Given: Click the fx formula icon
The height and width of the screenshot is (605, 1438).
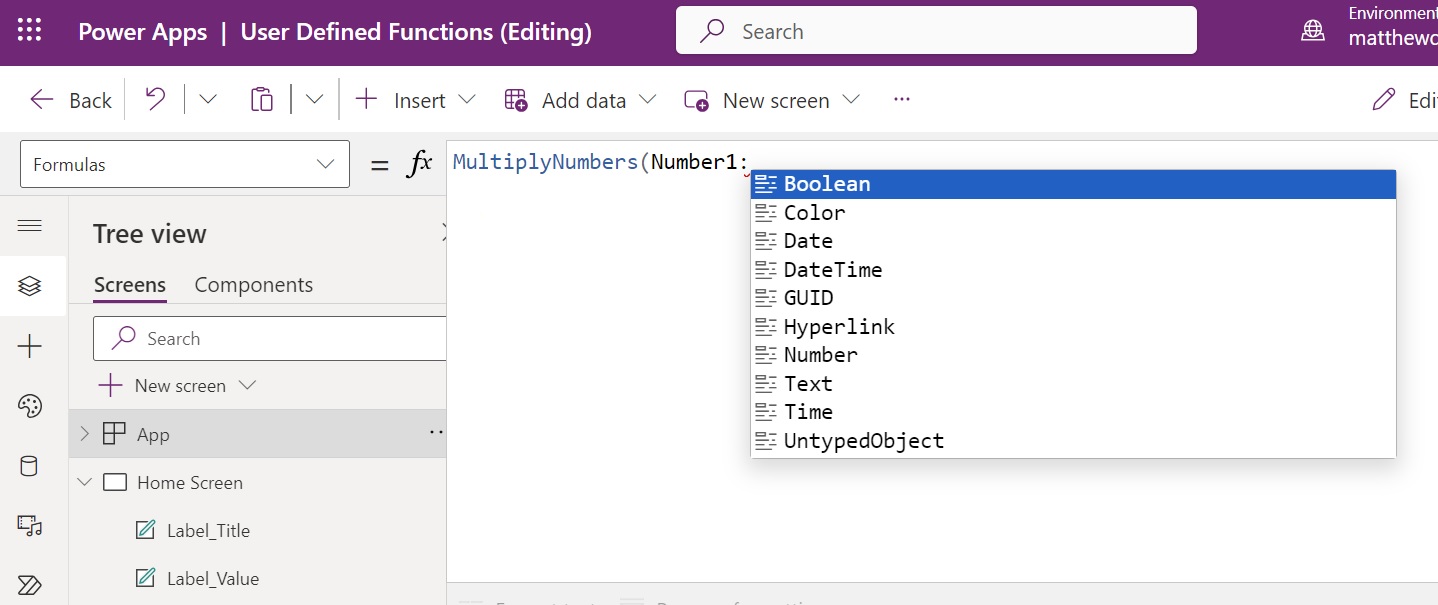Looking at the screenshot, I should coord(418,161).
